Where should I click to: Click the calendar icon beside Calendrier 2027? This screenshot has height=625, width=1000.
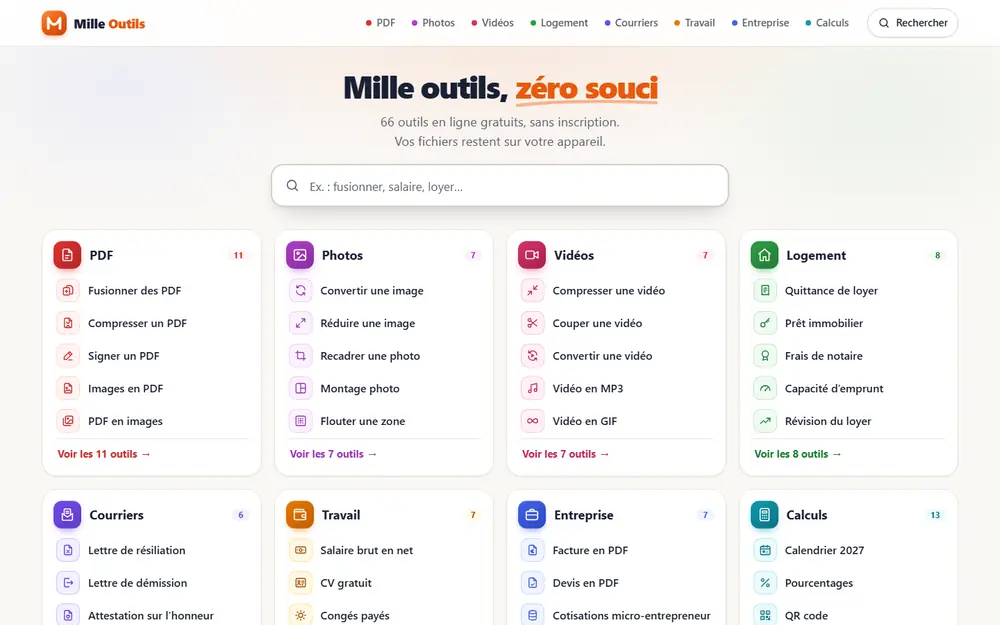pyautogui.click(x=765, y=550)
